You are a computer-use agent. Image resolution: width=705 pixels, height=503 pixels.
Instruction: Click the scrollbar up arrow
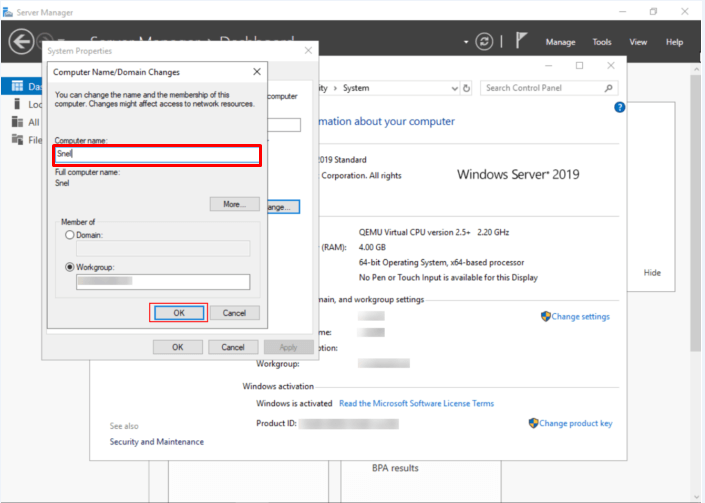pos(696,69)
